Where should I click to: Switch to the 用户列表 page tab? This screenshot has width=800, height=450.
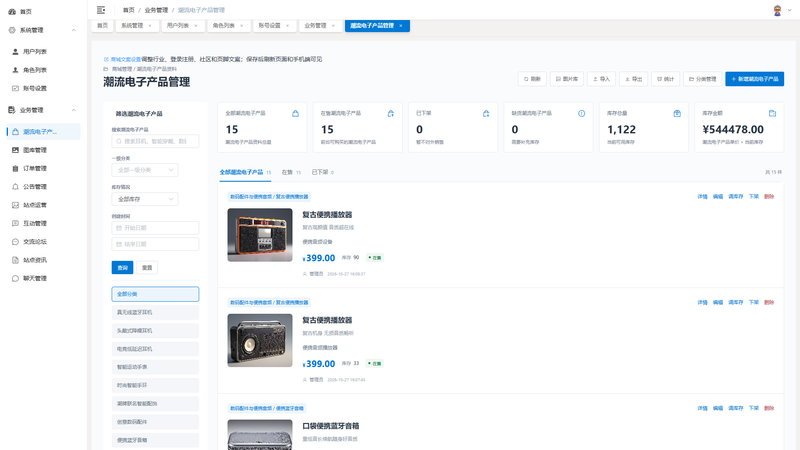(183, 26)
